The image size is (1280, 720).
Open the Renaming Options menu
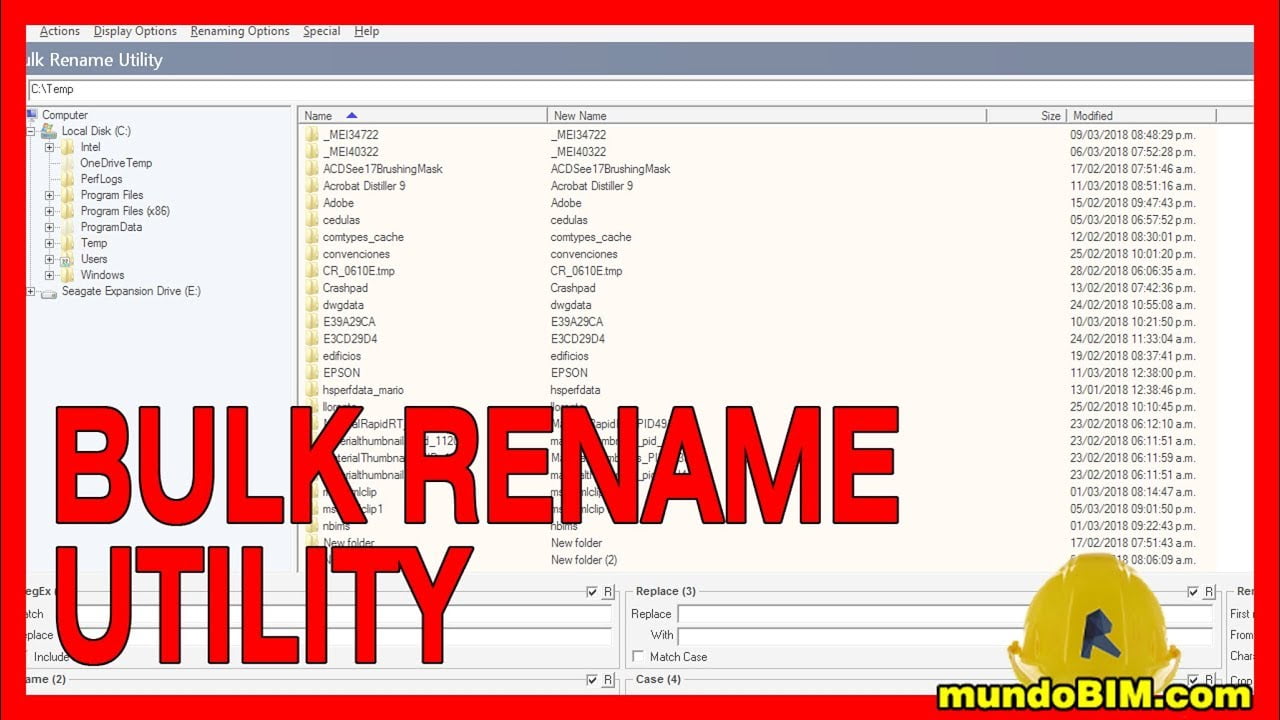click(240, 31)
